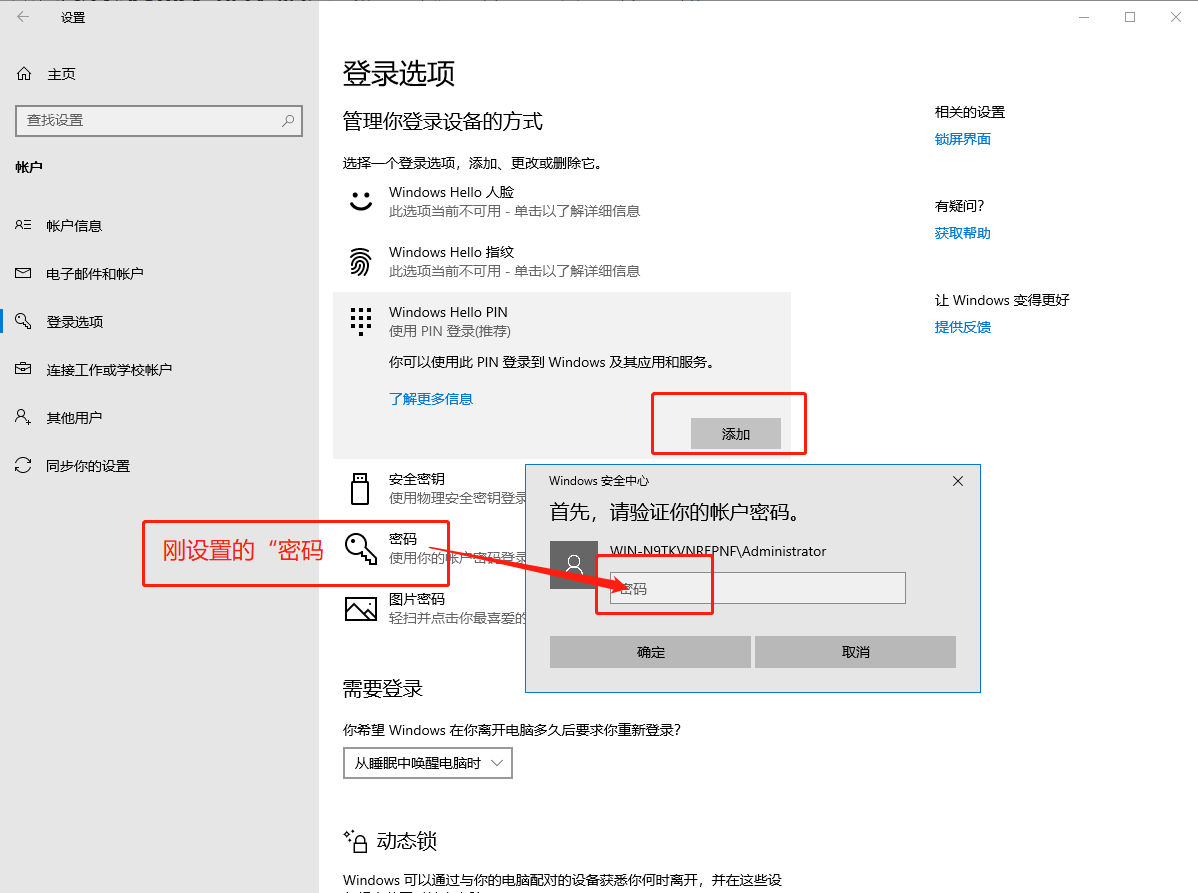Viewport: 1198px width, 893px height.
Task: Click the Windows Hello PIN dots icon
Action: point(360,320)
